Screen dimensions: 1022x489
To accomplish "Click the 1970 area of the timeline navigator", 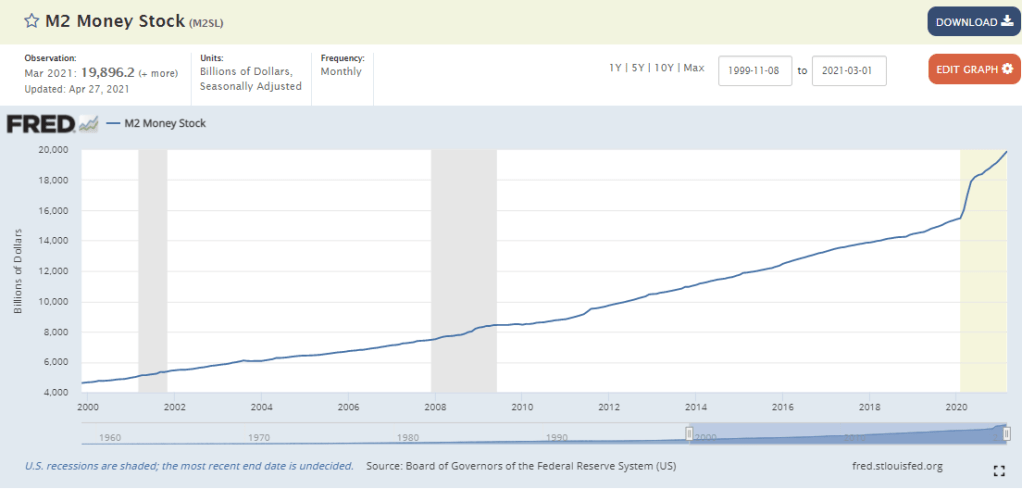I will click(258, 435).
